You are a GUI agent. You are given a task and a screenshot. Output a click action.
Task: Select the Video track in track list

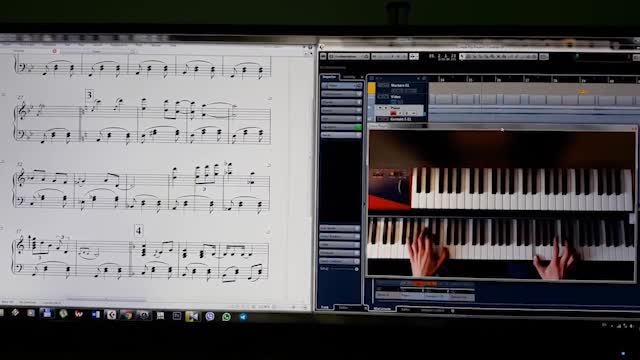[x=396, y=97]
